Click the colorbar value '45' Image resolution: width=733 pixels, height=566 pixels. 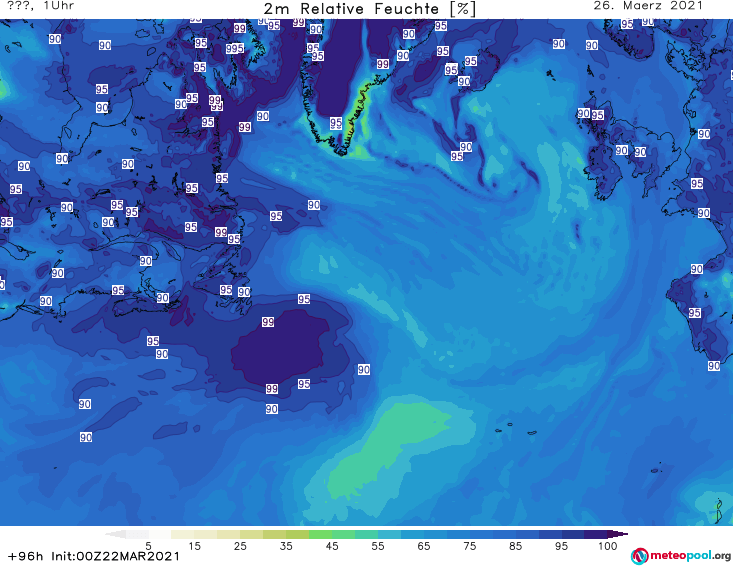pos(332,546)
